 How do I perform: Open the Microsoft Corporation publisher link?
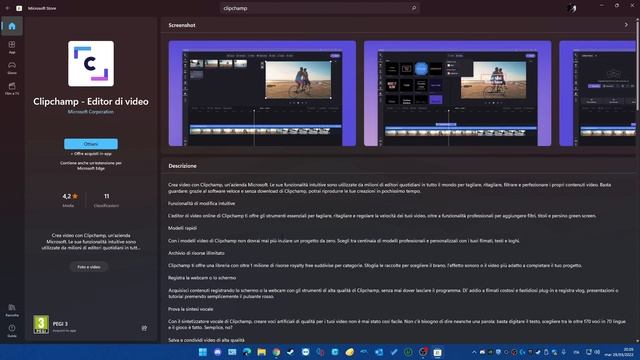point(91,112)
